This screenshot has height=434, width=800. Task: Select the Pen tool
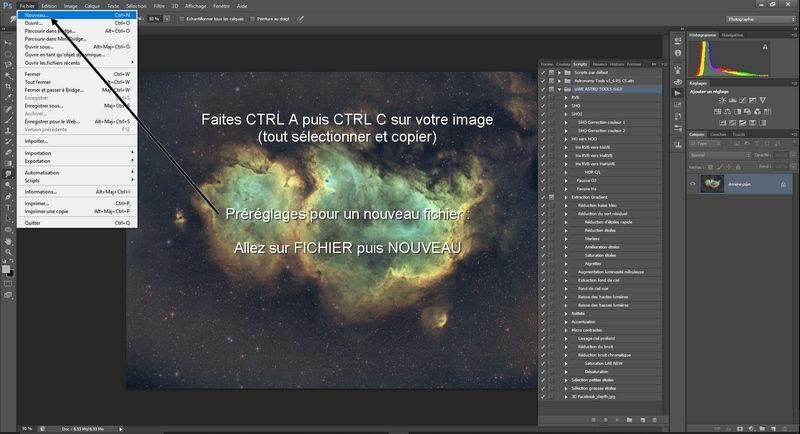[8, 196]
